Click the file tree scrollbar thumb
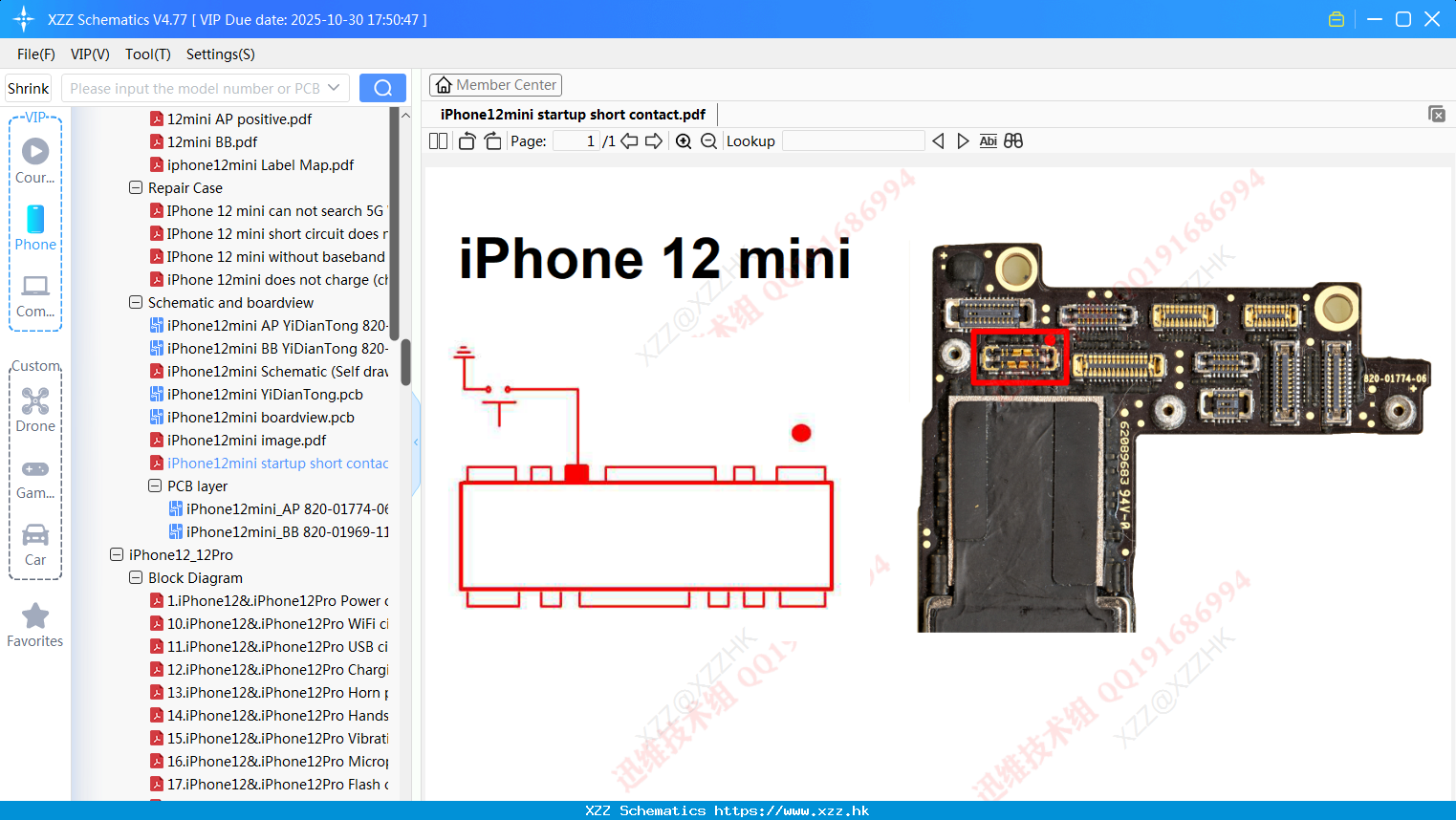Screen dimensions: 1456x820 coord(405,362)
